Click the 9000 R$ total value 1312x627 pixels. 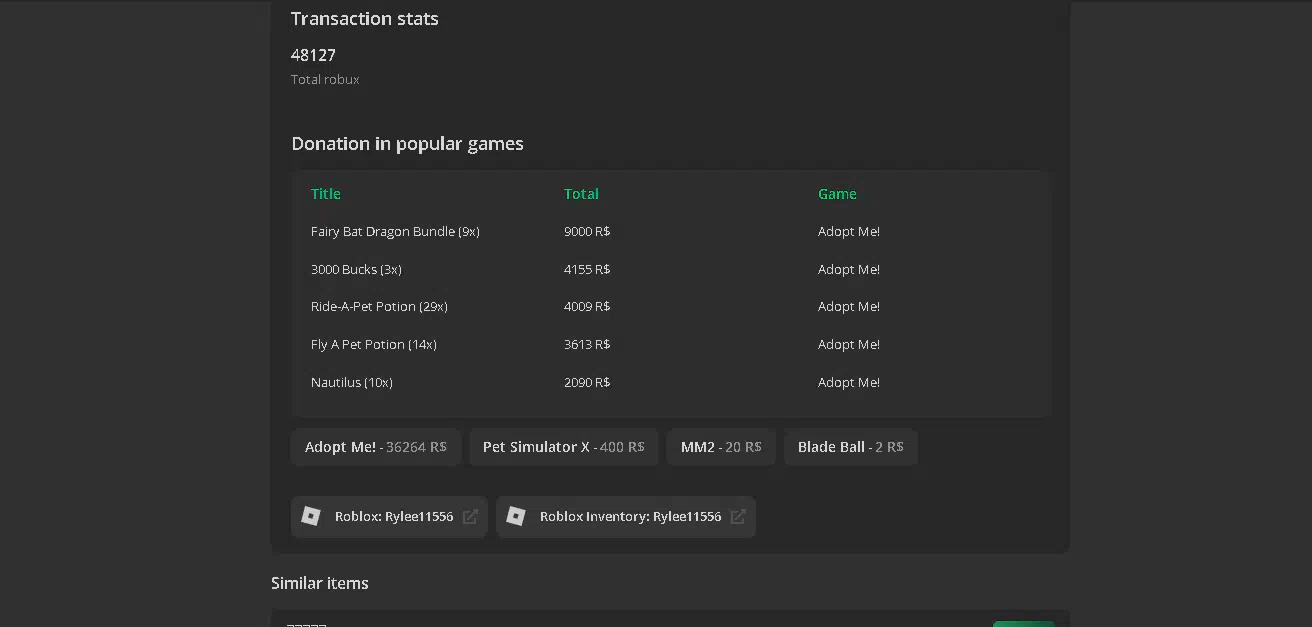point(587,232)
